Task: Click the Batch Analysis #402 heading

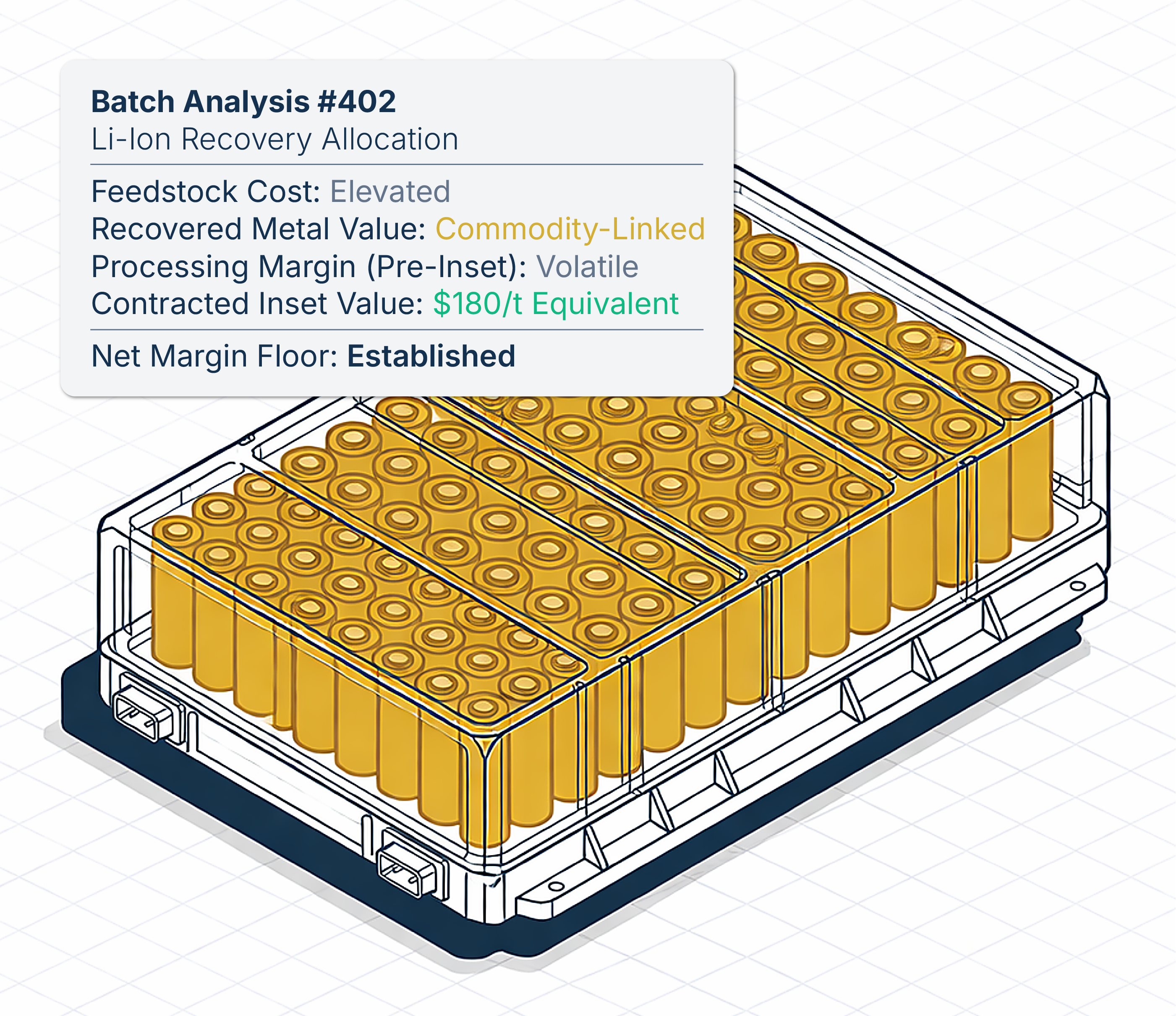Action: (243, 102)
